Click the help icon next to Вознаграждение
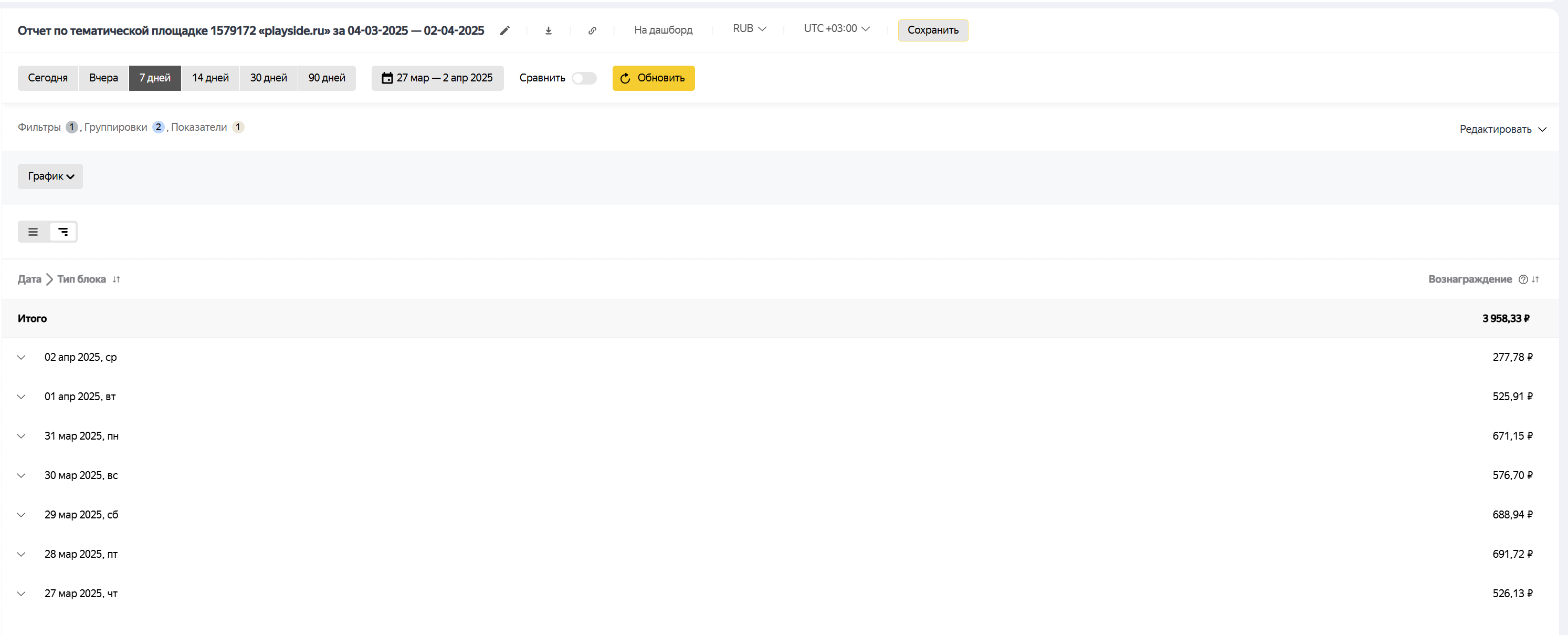This screenshot has width=1568, height=635. coord(1523,279)
